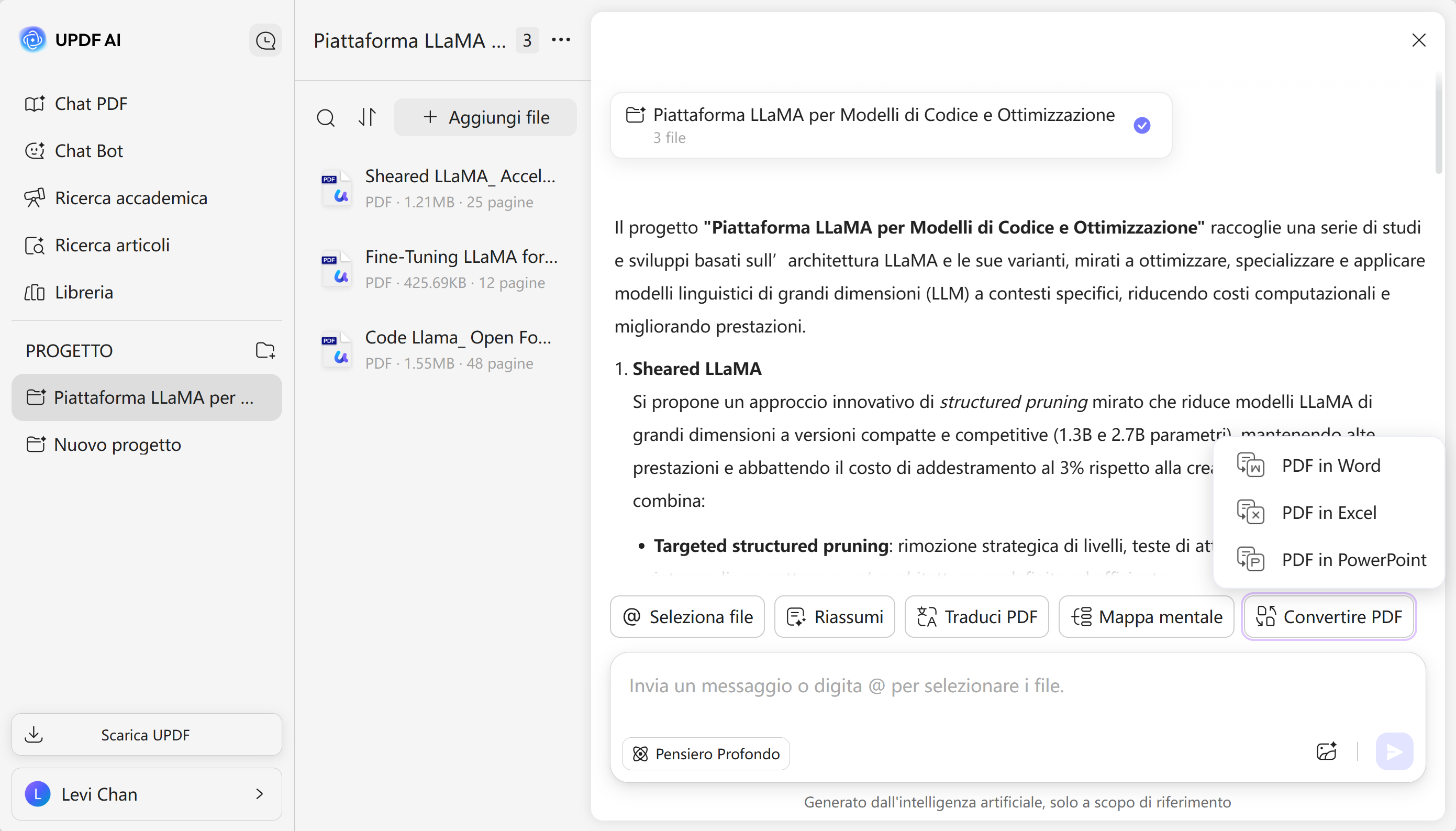This screenshot has width=1456, height=831.
Task: Create a new project with the folder icon
Action: click(266, 350)
